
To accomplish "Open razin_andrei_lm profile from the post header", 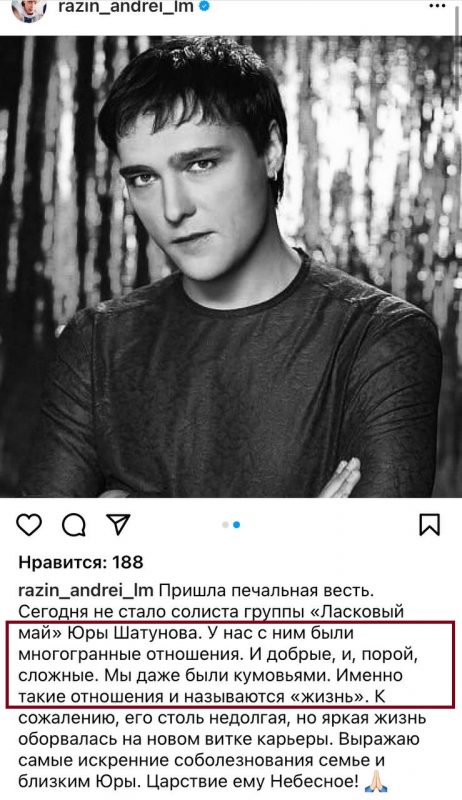I will pyautogui.click(x=126, y=7).
